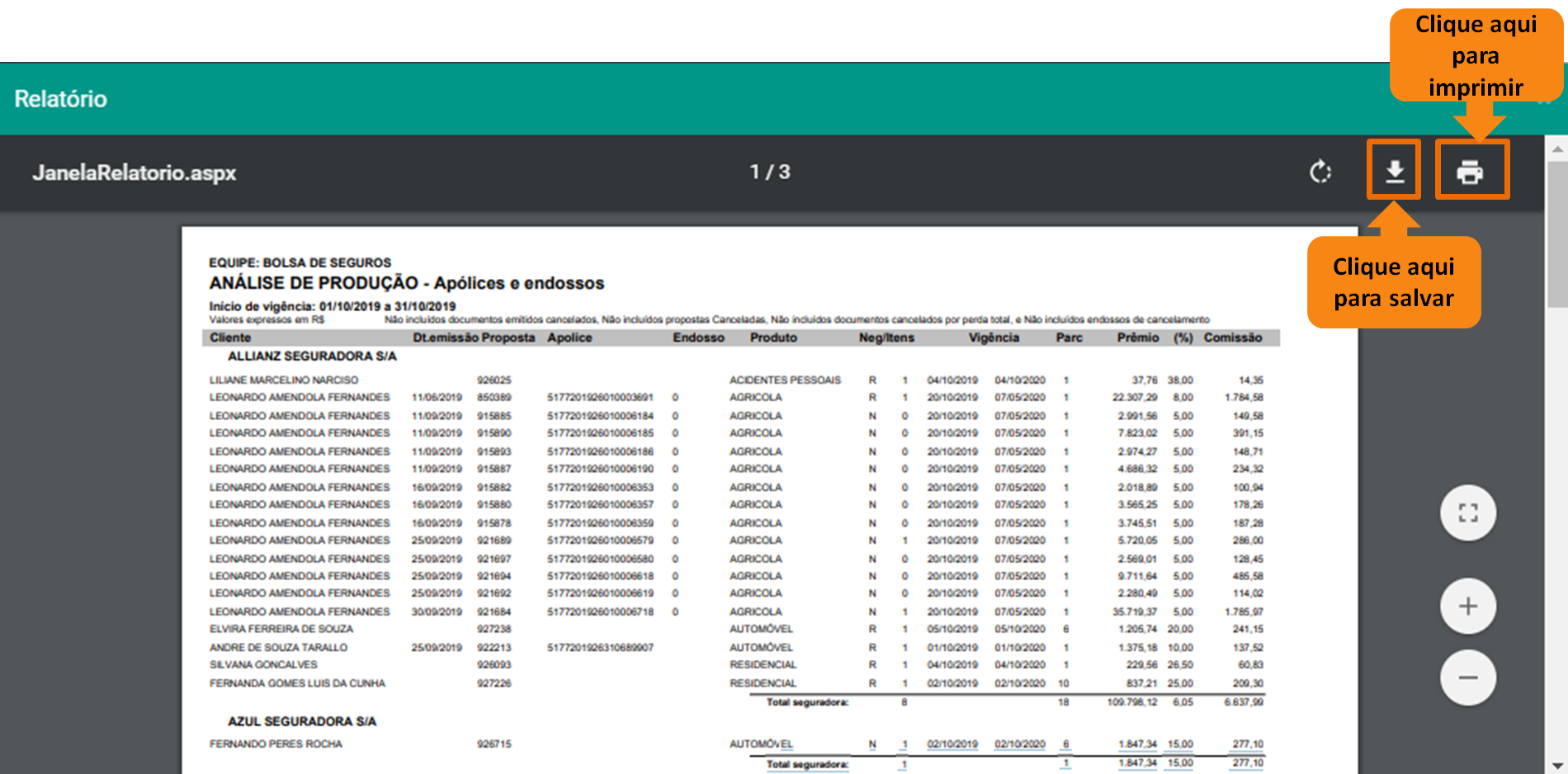The height and width of the screenshot is (774, 1568).
Task: Click the Cliente column header
Action: click(230, 337)
